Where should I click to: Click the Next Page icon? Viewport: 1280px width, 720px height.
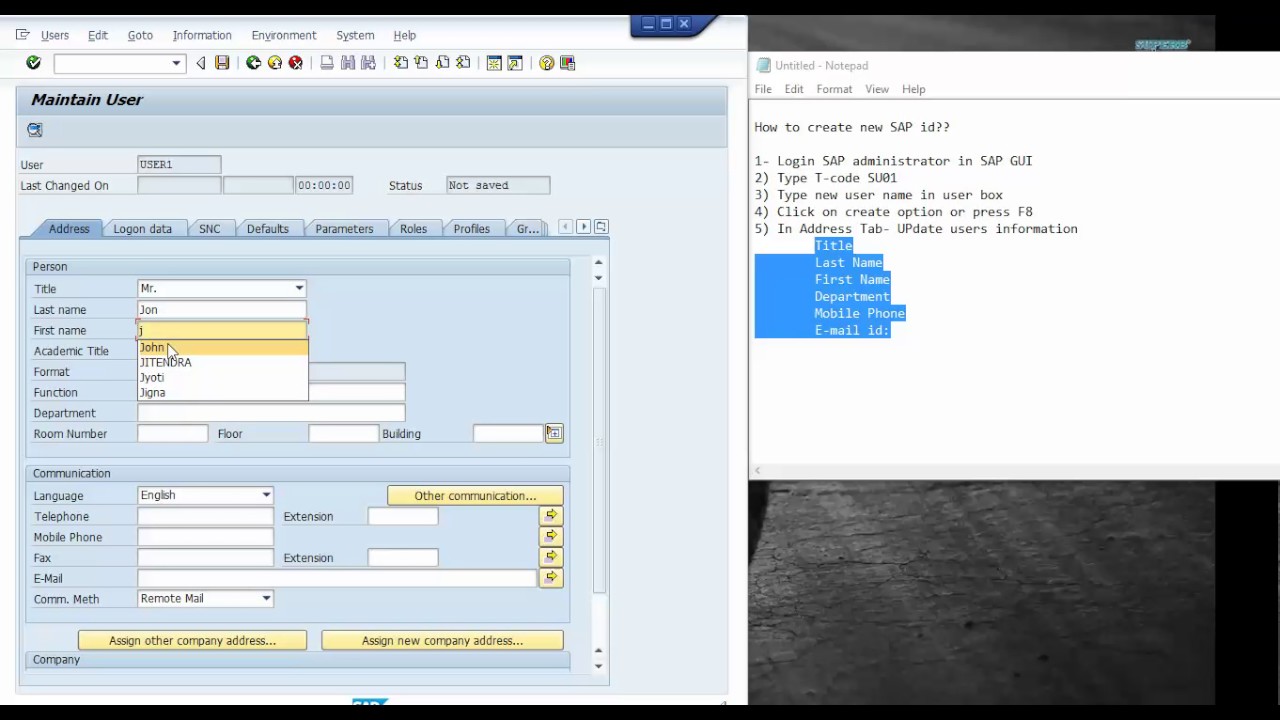pos(442,63)
